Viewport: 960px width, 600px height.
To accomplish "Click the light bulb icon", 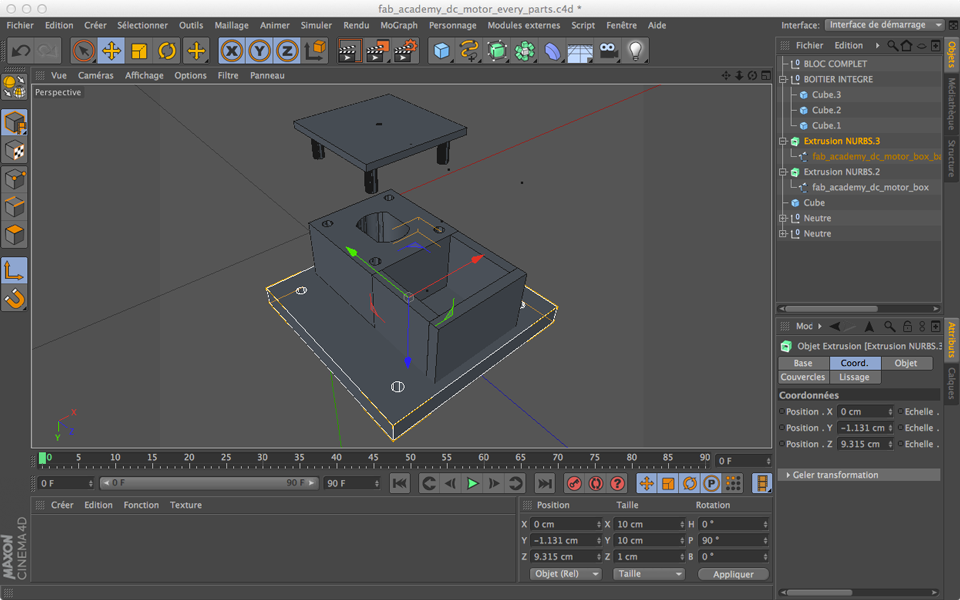I will pos(635,50).
